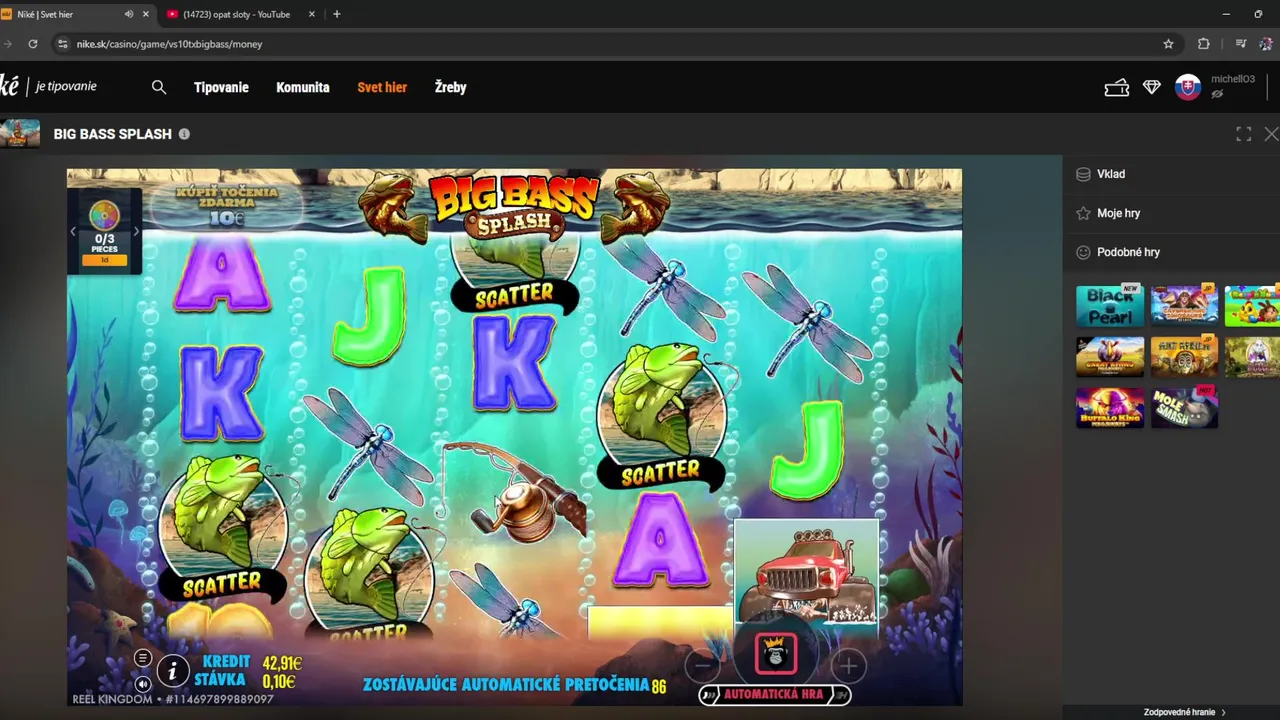This screenshot has width=1280, height=720.
Task: Go to next pieces widget item
Action: (136, 232)
